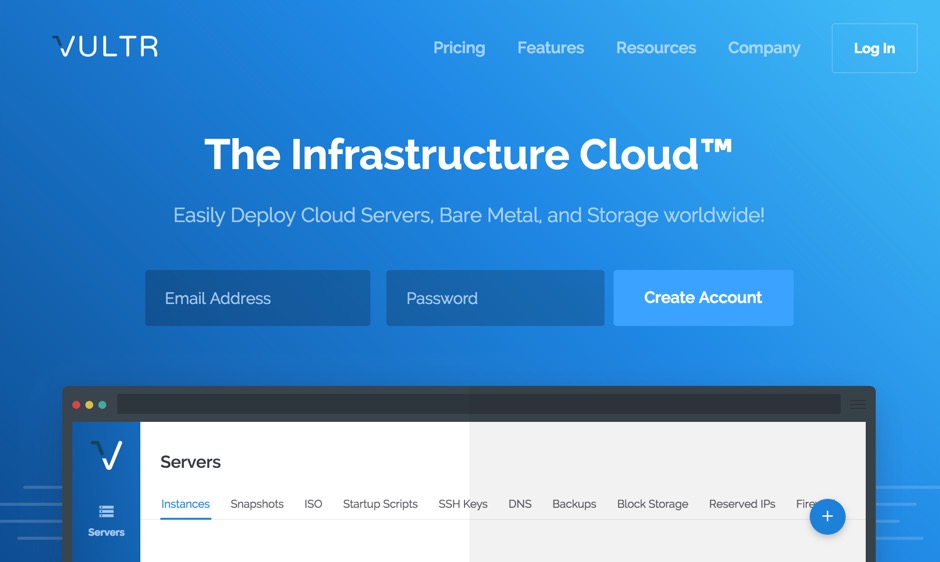Focus the Email Address field

point(258,297)
